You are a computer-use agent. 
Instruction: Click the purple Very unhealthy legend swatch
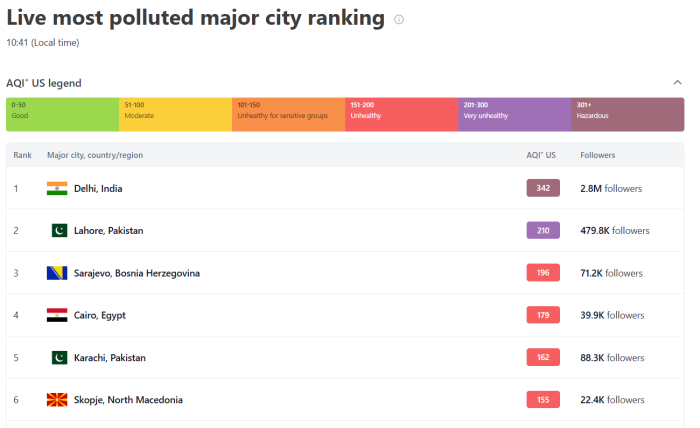[514, 114]
